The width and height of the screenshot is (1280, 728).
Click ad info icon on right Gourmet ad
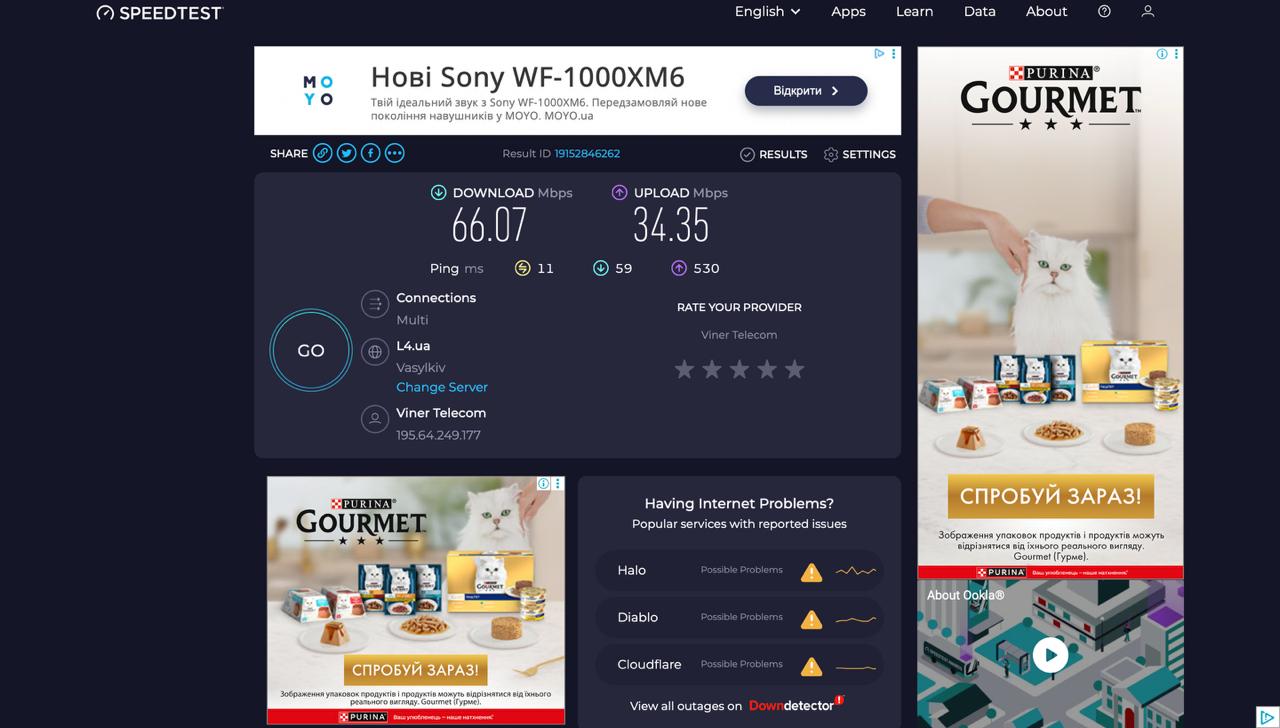(1162, 54)
